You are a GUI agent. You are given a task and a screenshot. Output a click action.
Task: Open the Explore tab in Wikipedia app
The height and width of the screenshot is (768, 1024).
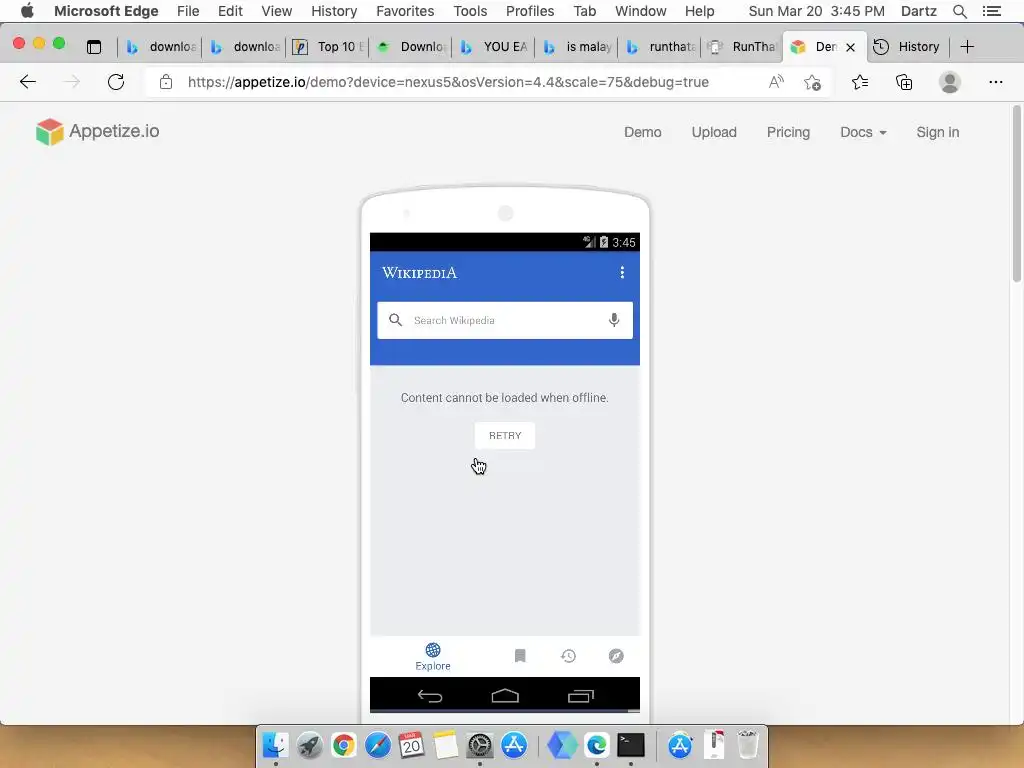coord(433,656)
